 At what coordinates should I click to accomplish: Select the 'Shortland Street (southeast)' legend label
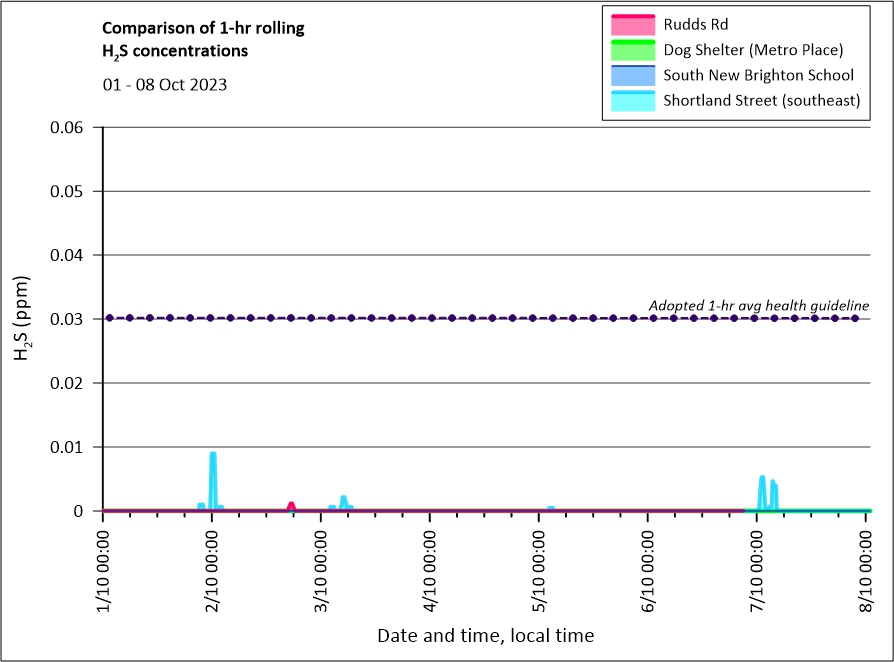(762, 101)
